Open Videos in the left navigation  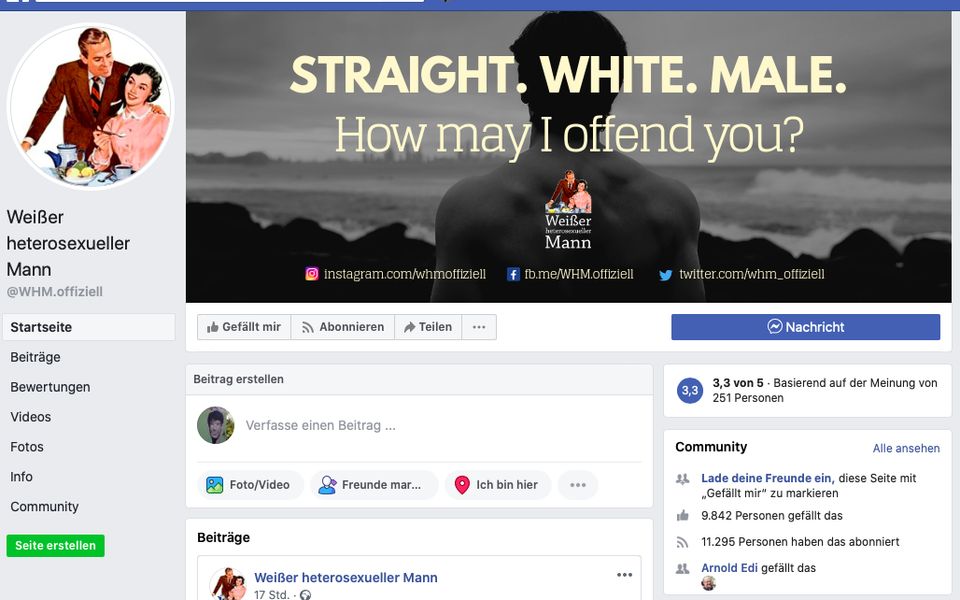pyautogui.click(x=31, y=417)
